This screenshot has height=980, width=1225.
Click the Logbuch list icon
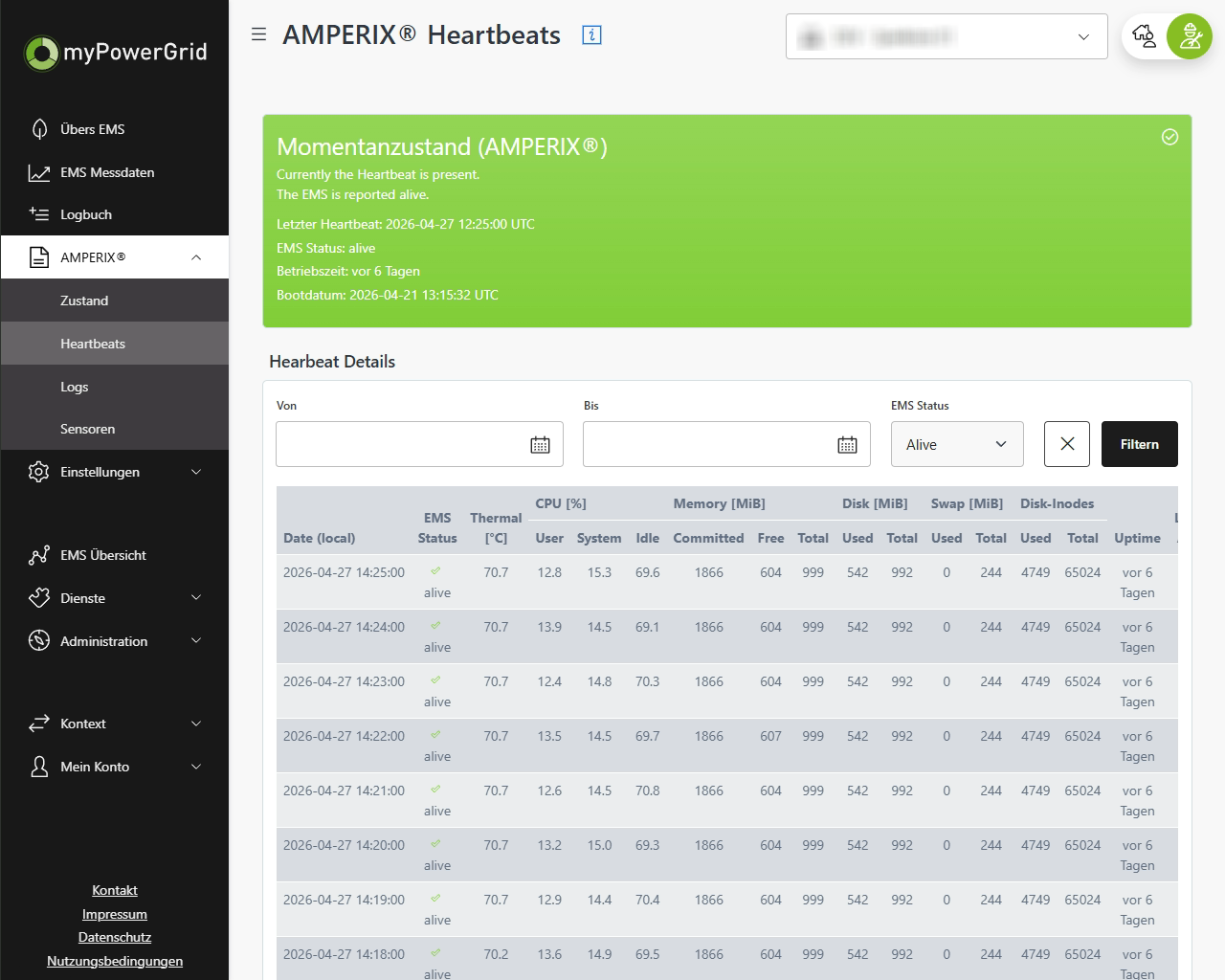[x=39, y=214]
